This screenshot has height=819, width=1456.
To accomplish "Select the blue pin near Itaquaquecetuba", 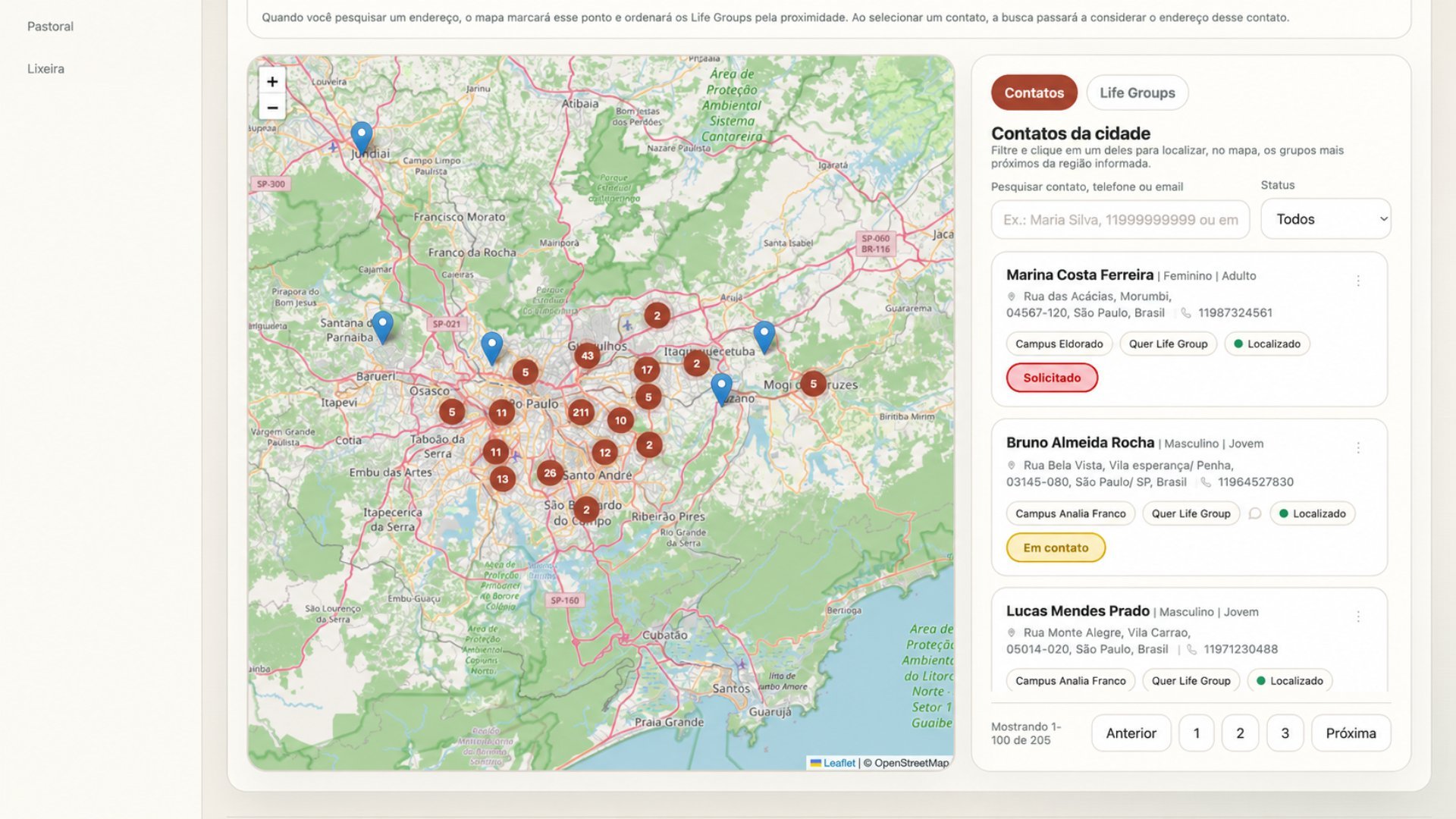I will tap(764, 337).
